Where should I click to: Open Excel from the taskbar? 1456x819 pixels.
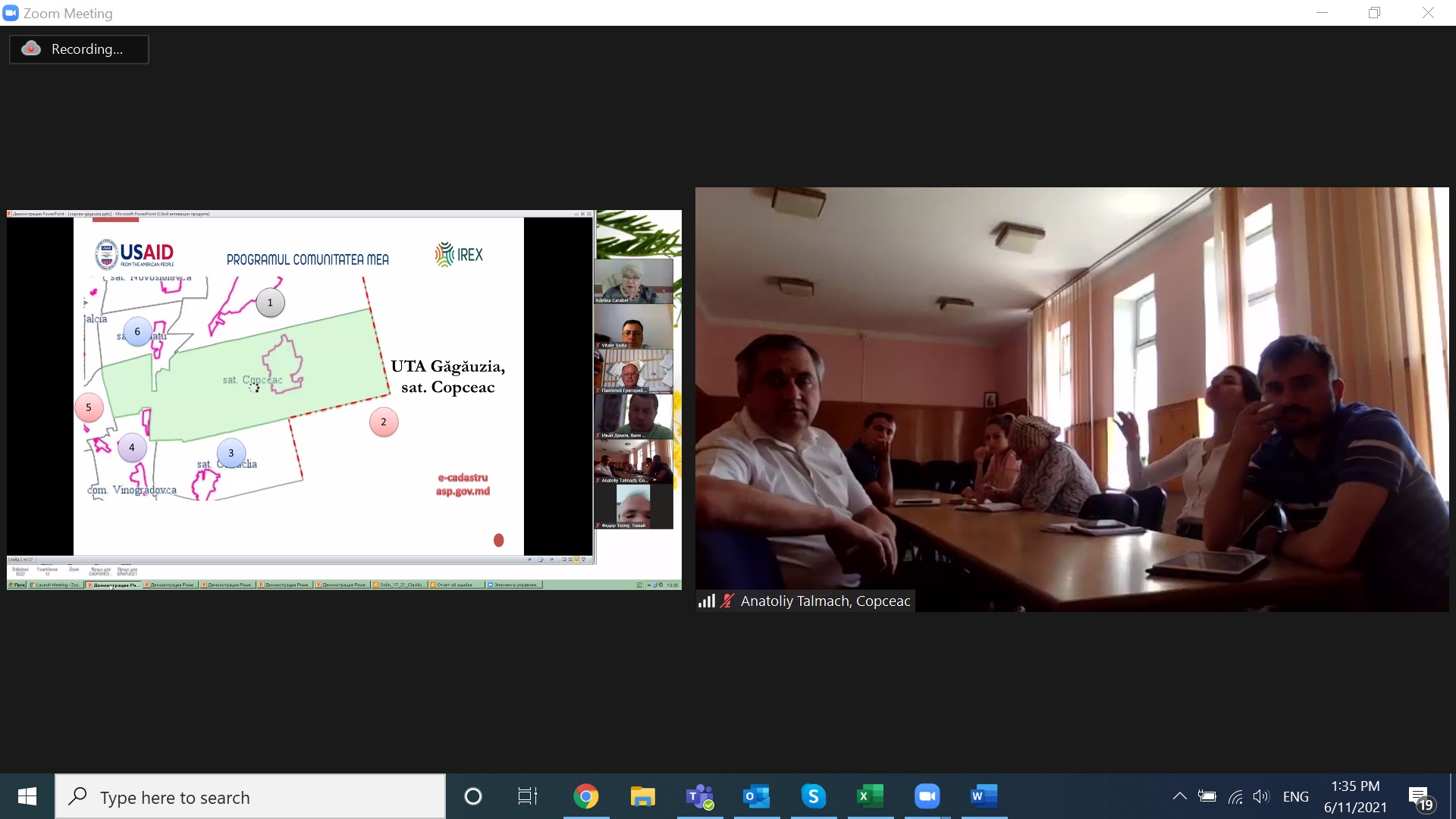(870, 796)
